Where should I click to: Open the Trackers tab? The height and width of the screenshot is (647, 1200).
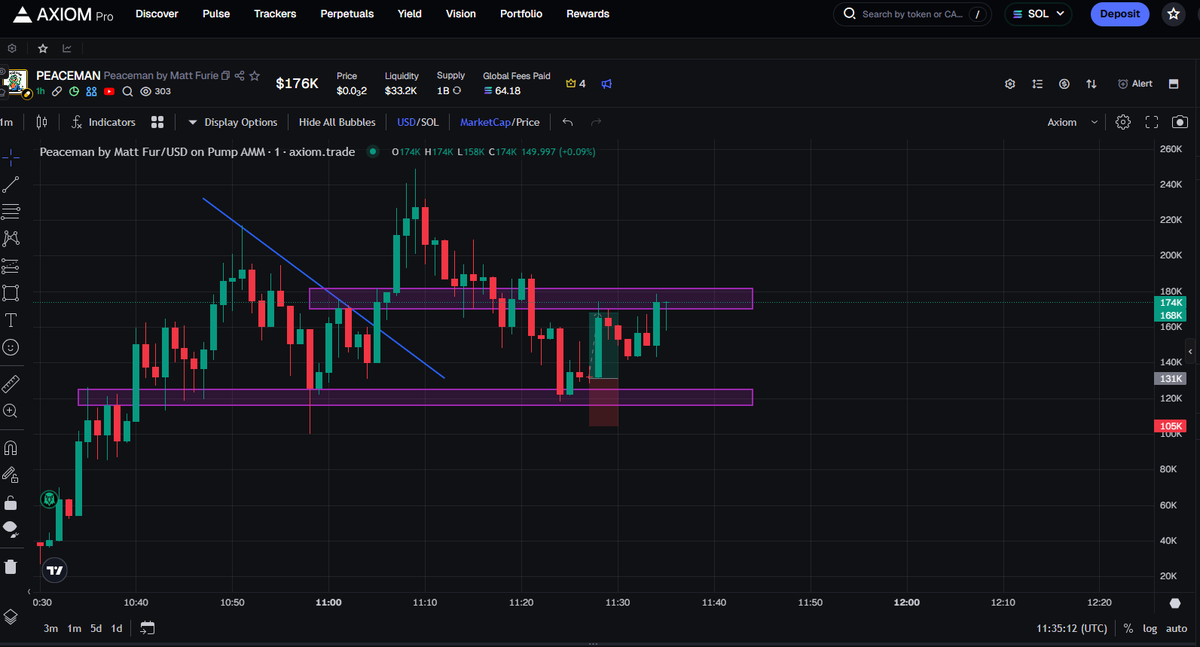coord(275,14)
